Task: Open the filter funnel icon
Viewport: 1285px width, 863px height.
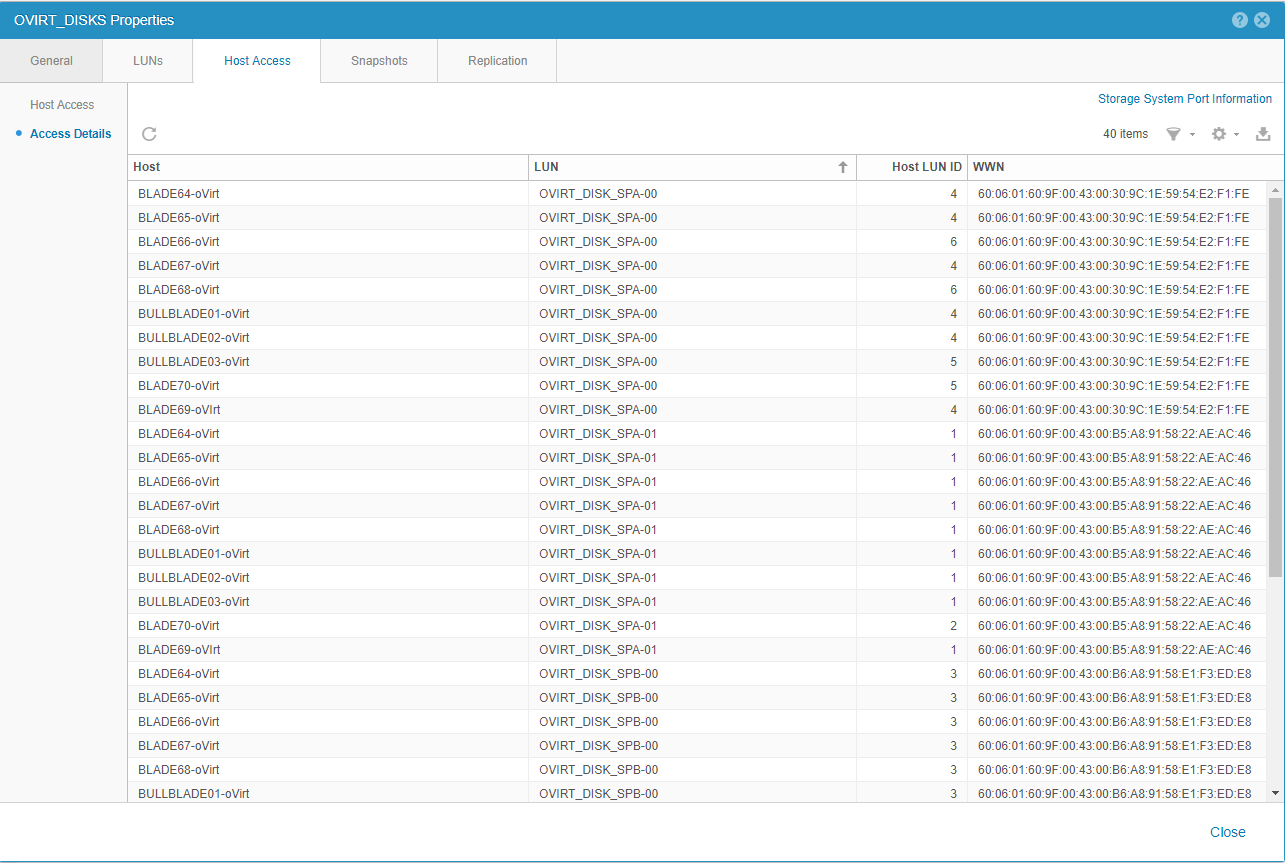Action: pyautogui.click(x=1173, y=134)
